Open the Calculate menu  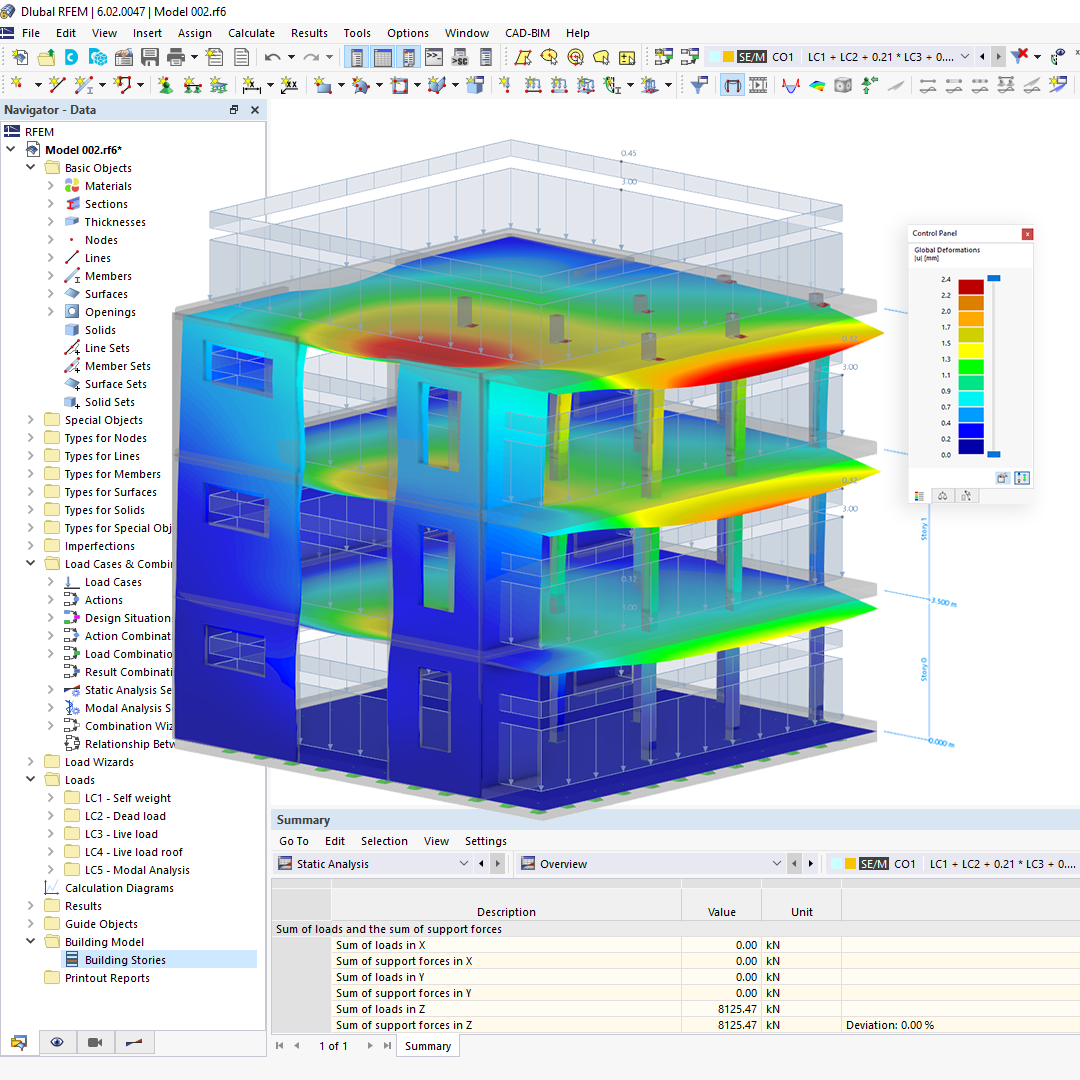[251, 32]
